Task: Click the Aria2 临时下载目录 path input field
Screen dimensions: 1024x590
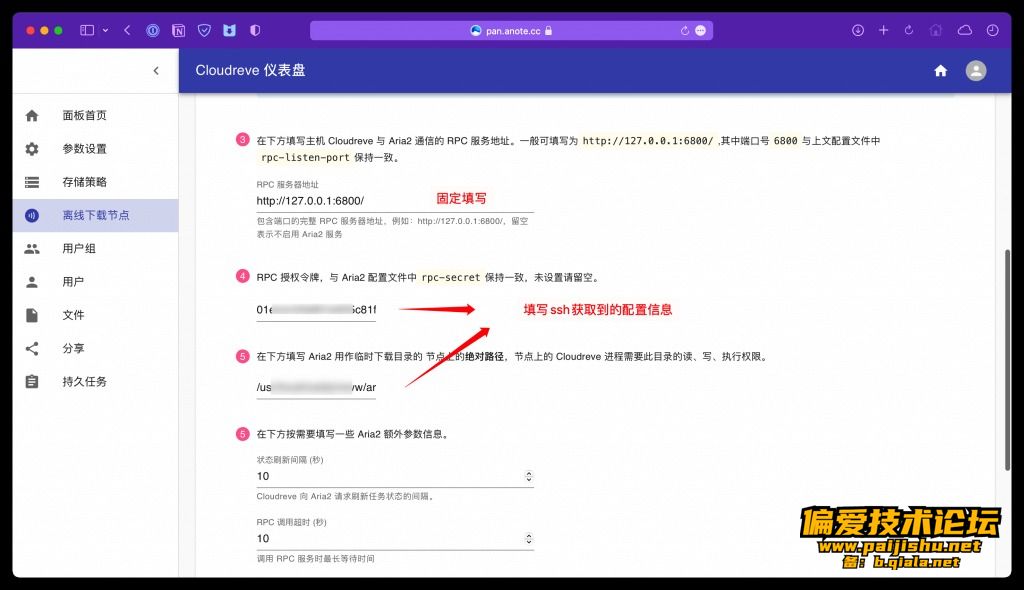Action: coord(316,387)
